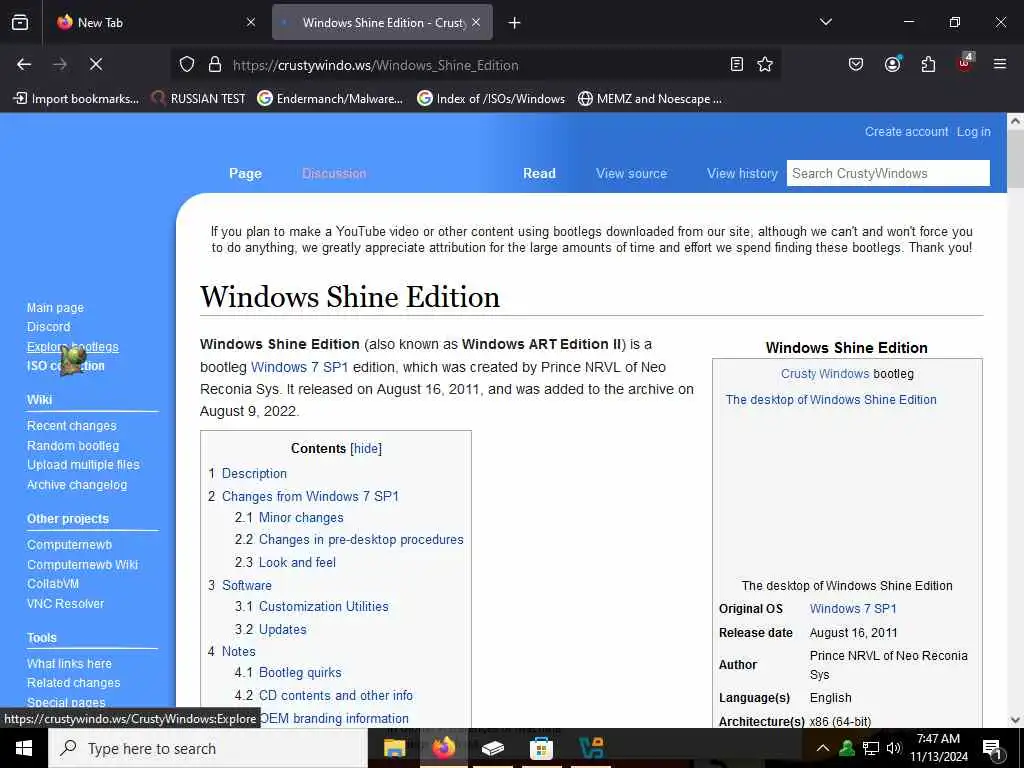Image resolution: width=1024 pixels, height=768 pixels.
Task: Switch to the New Tab tab
Action: click(157, 22)
